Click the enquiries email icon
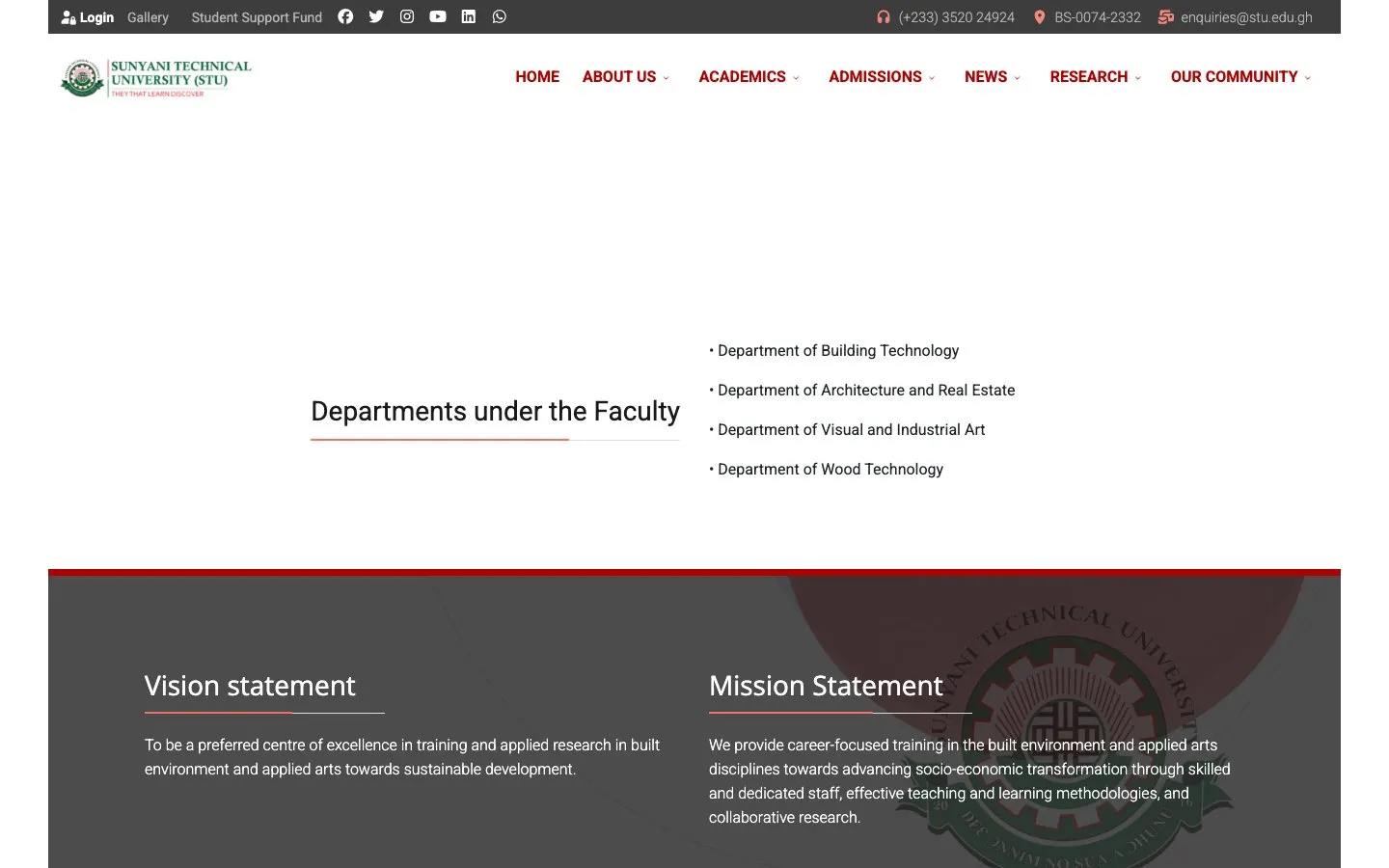 [1166, 17]
